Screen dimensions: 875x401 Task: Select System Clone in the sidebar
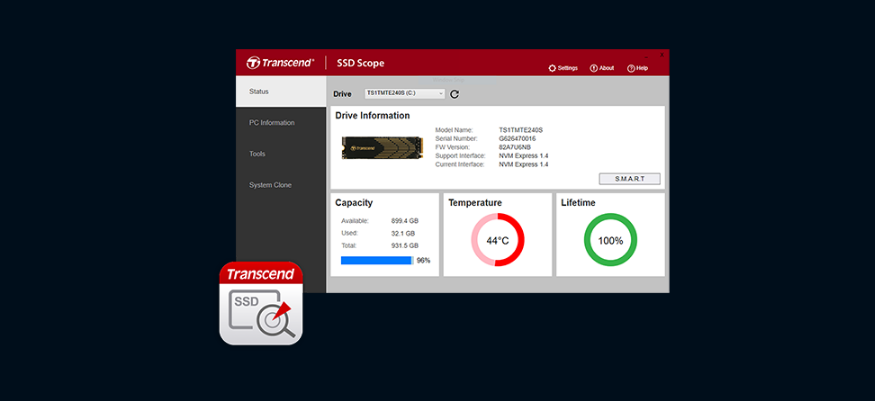click(270, 185)
